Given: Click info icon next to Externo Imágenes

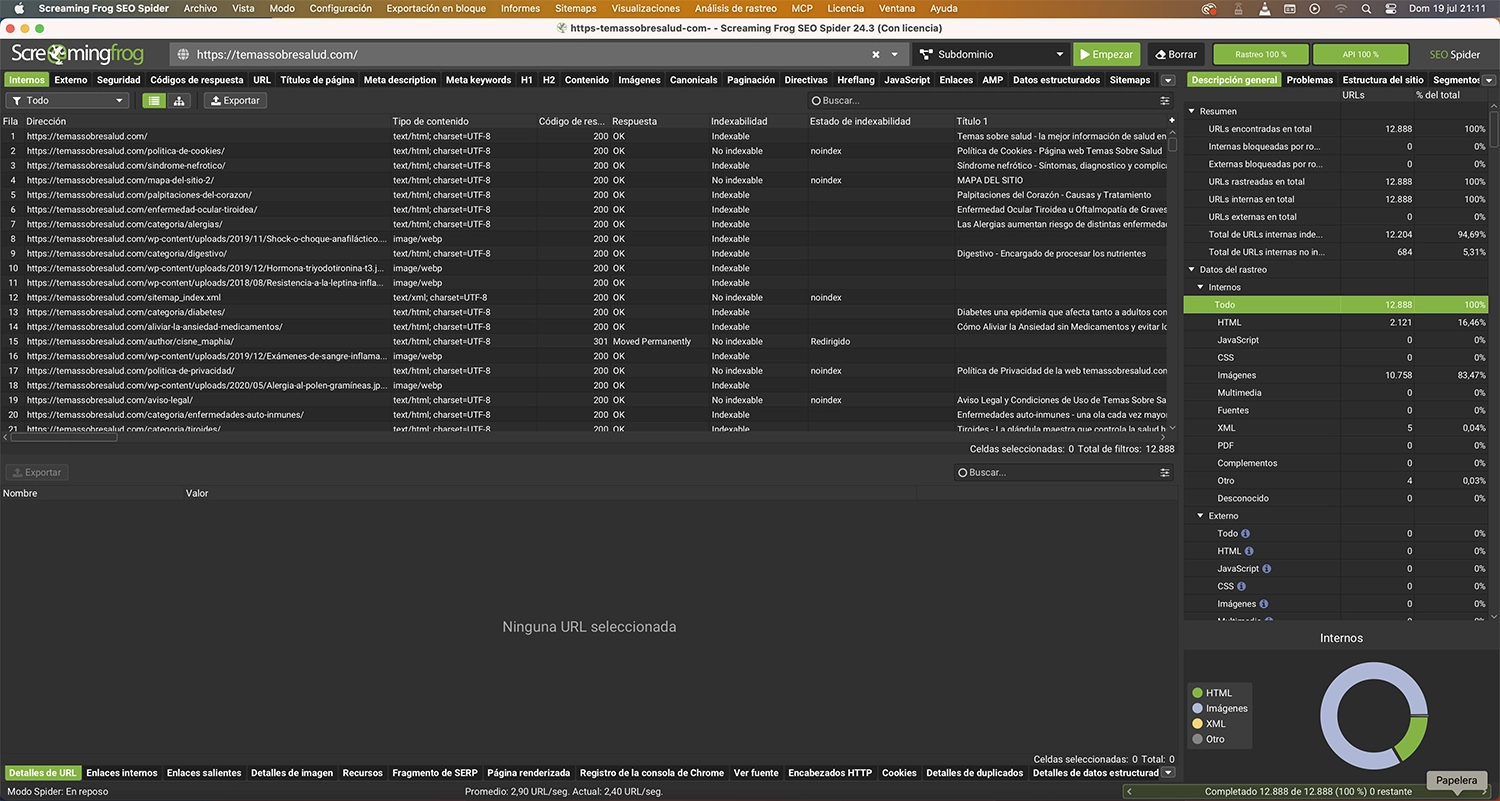Looking at the screenshot, I should click(x=1265, y=604).
